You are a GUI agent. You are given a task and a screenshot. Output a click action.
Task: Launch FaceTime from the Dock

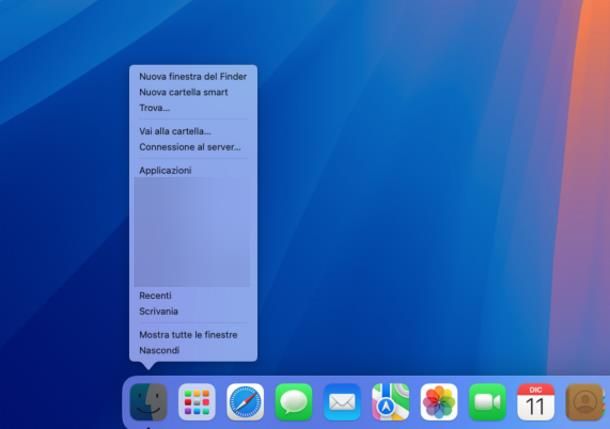487,402
